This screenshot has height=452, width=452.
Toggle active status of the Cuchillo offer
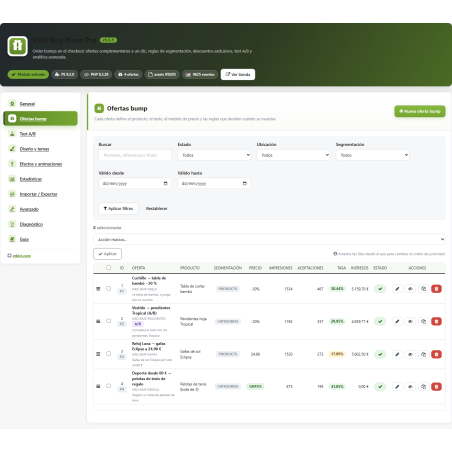380,289
